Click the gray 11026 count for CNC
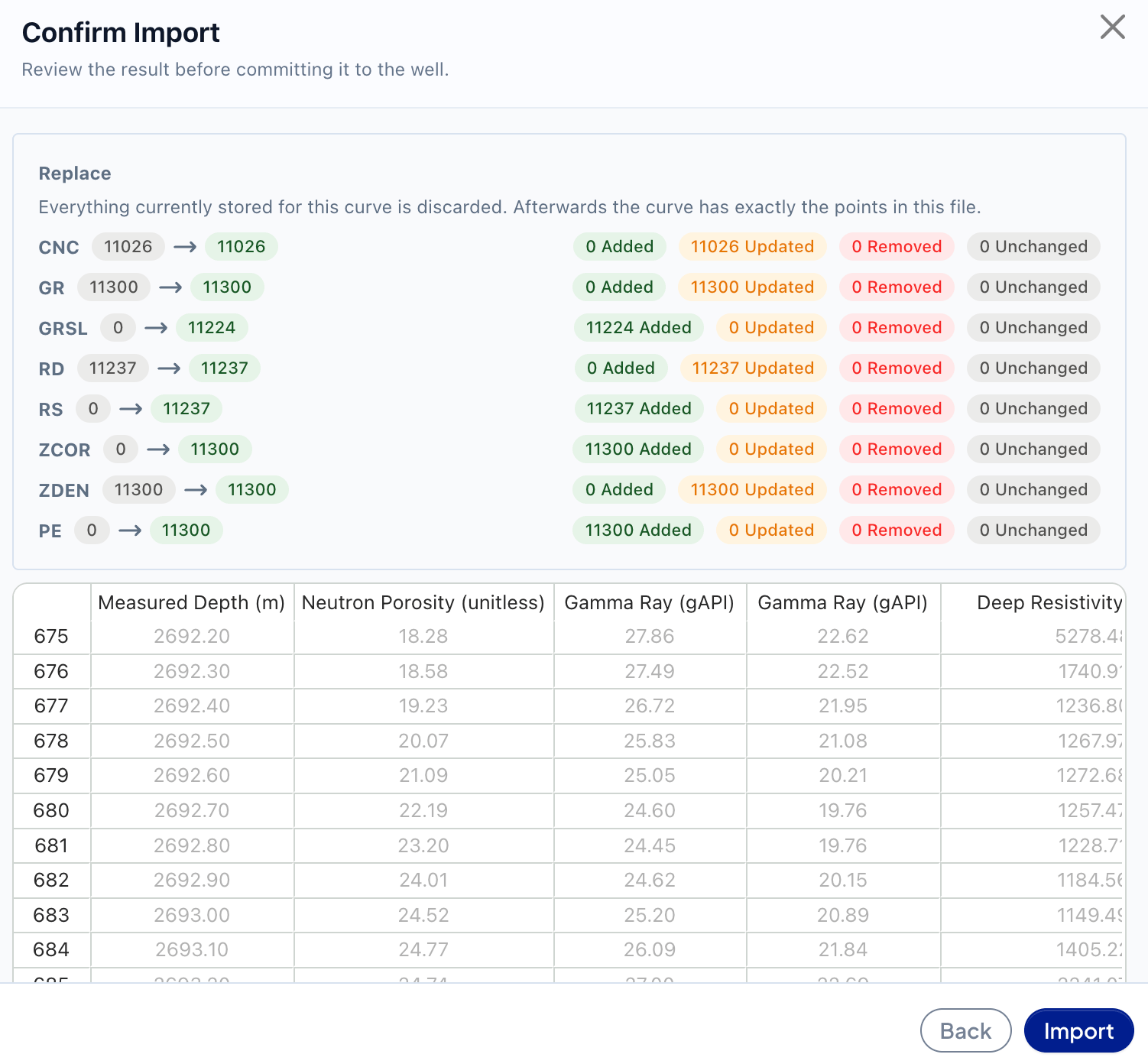Viewport: 1148px width, 1064px height. click(x=128, y=246)
